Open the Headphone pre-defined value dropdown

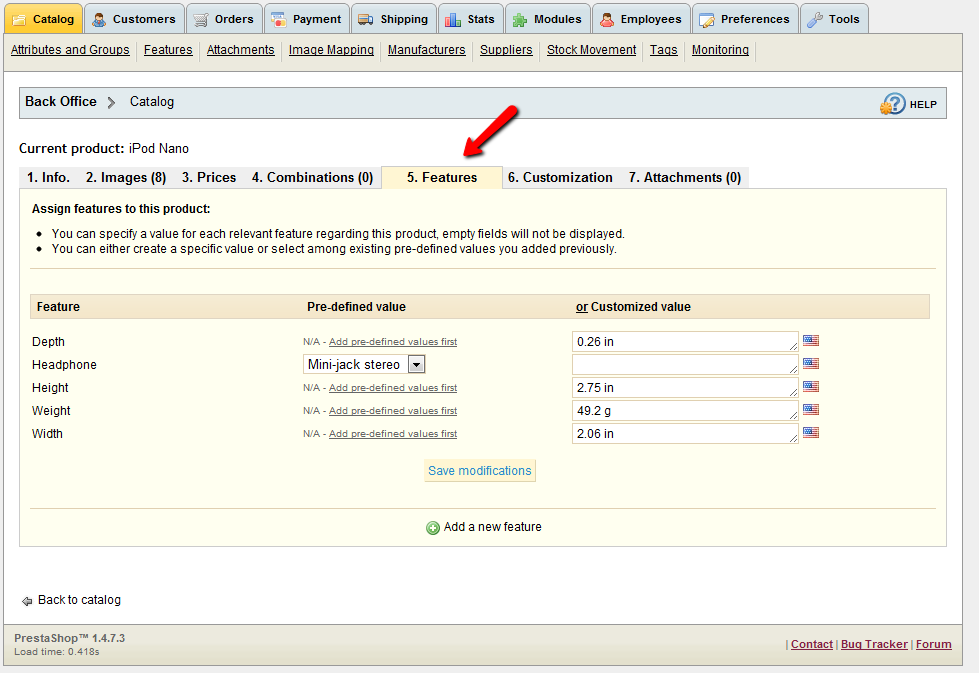364,364
